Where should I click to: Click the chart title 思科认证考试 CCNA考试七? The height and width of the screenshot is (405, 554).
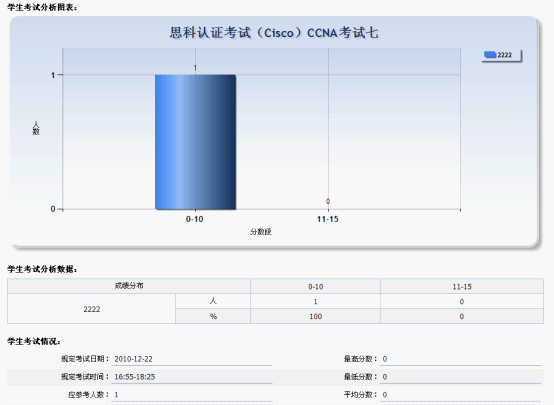coord(274,33)
